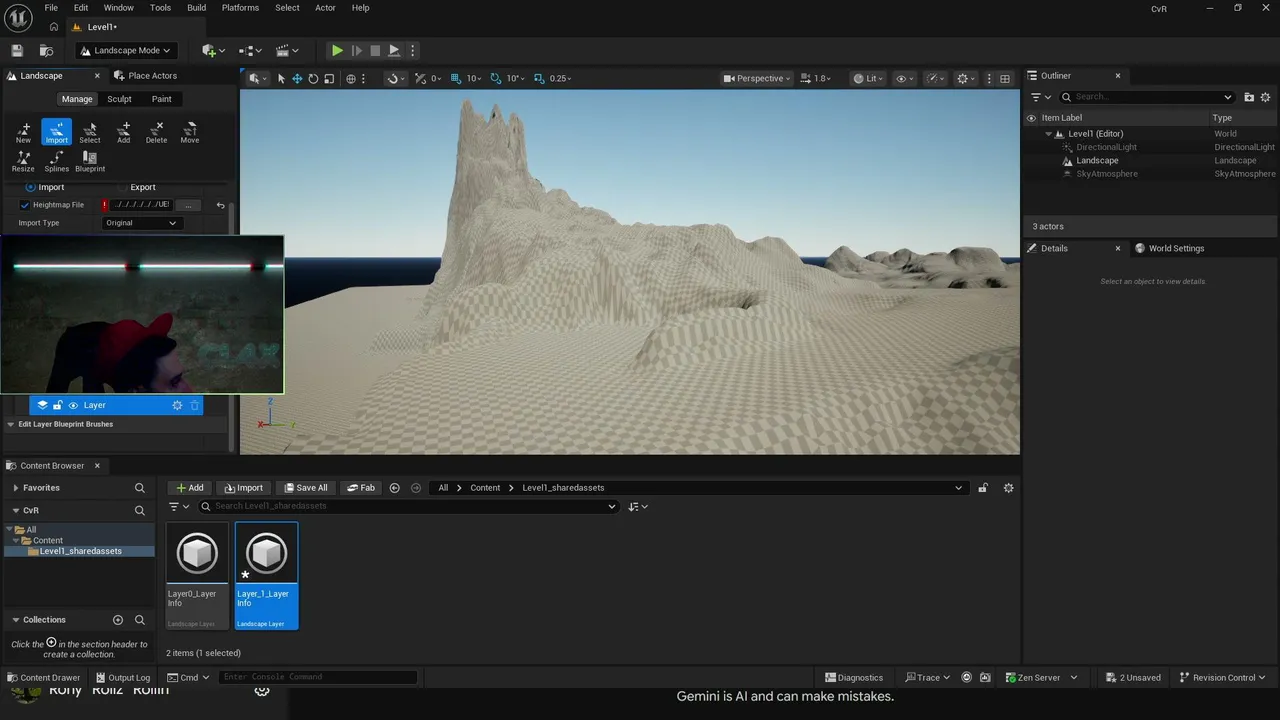Viewport: 1280px width, 720px height.
Task: Open the Landscape Mode dropdown
Action: click(x=125, y=50)
